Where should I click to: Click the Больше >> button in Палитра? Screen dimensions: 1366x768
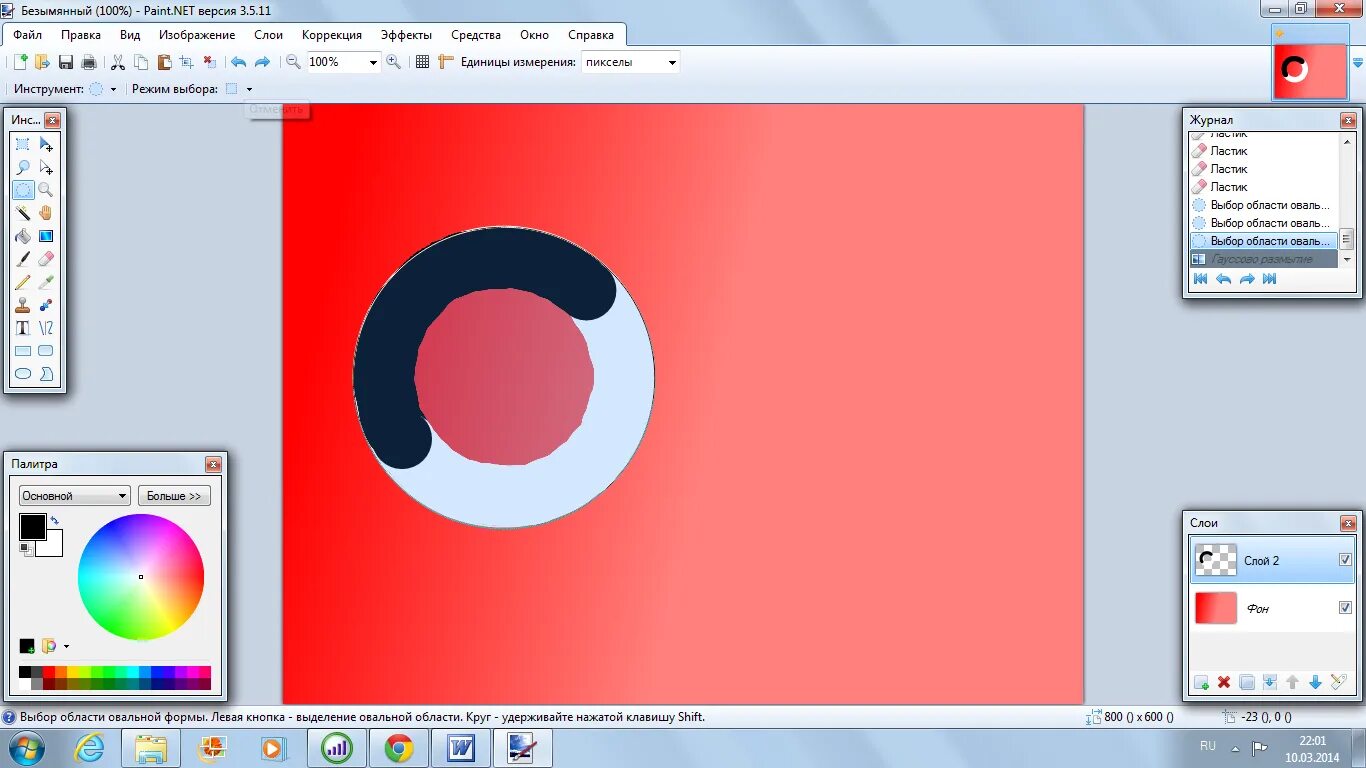pos(174,496)
